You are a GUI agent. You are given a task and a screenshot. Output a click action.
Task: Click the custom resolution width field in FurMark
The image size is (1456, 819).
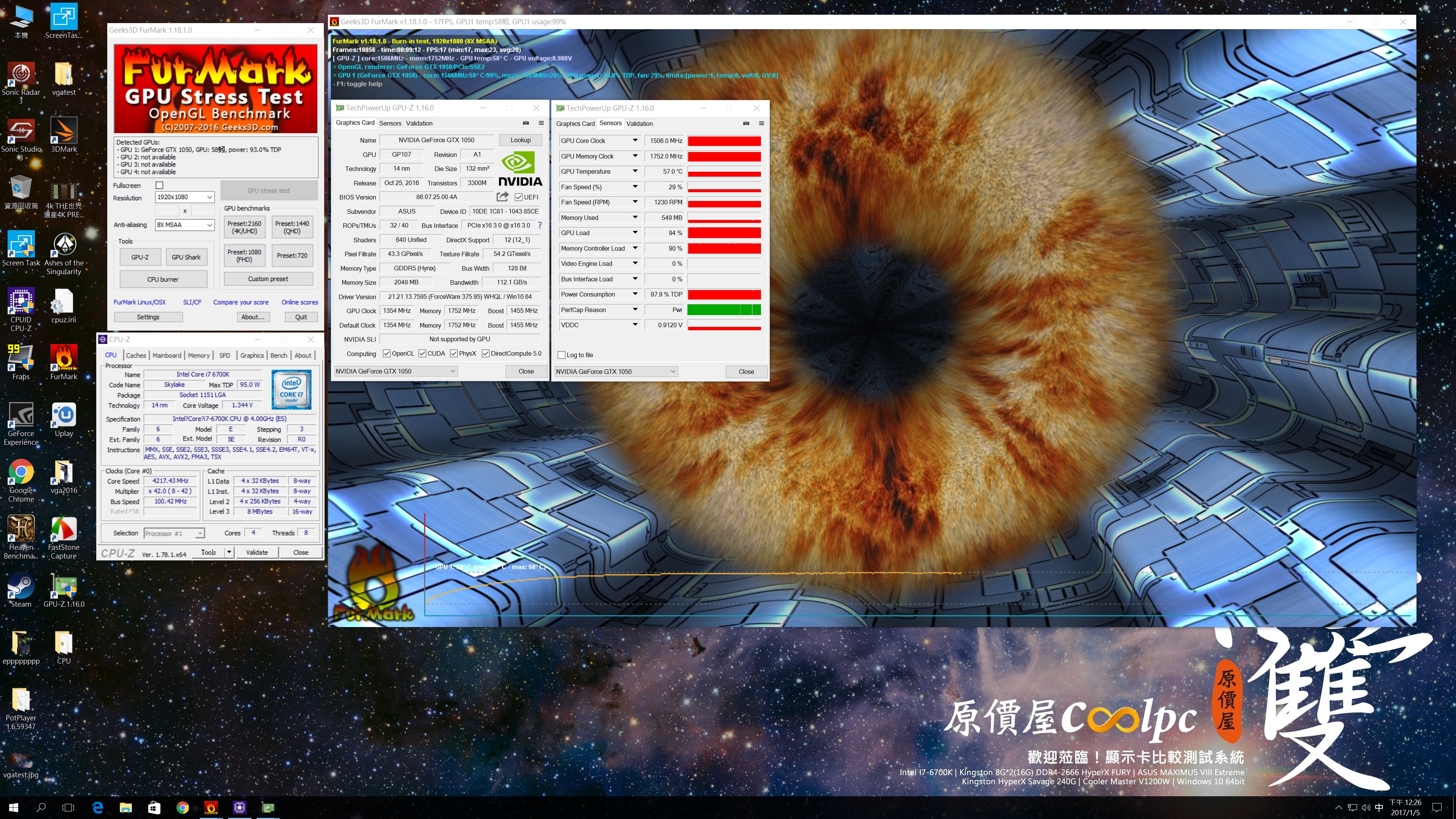(x=167, y=211)
